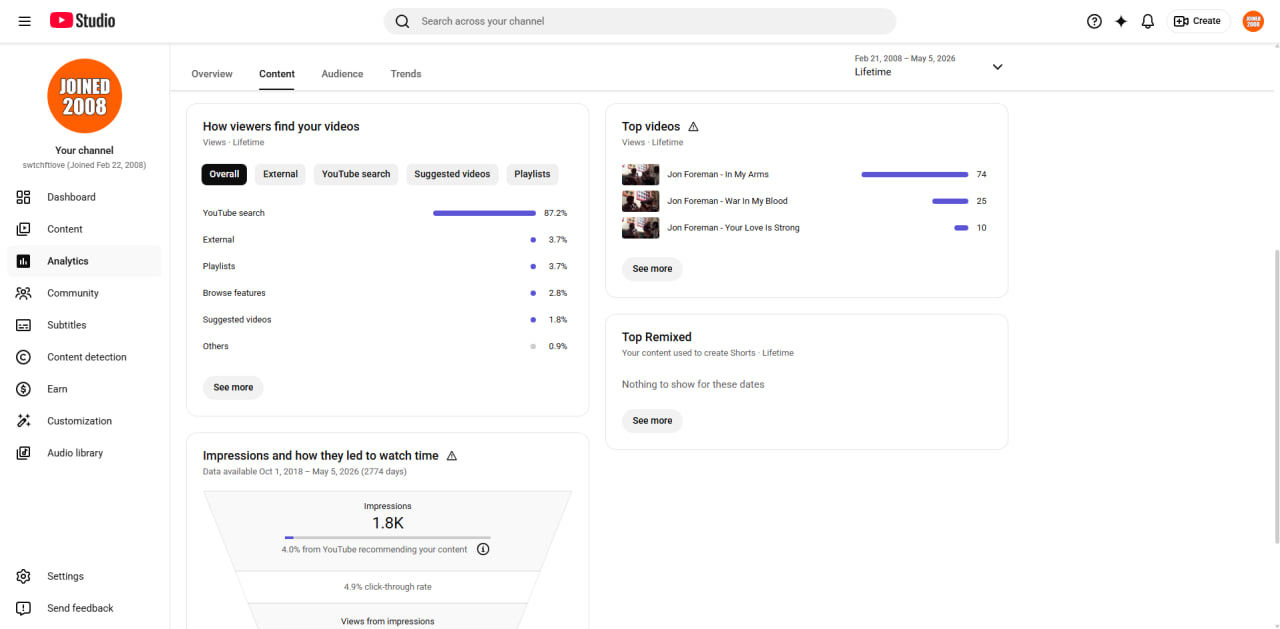Click thumbnail of Your Love Is Strong

click(640, 228)
